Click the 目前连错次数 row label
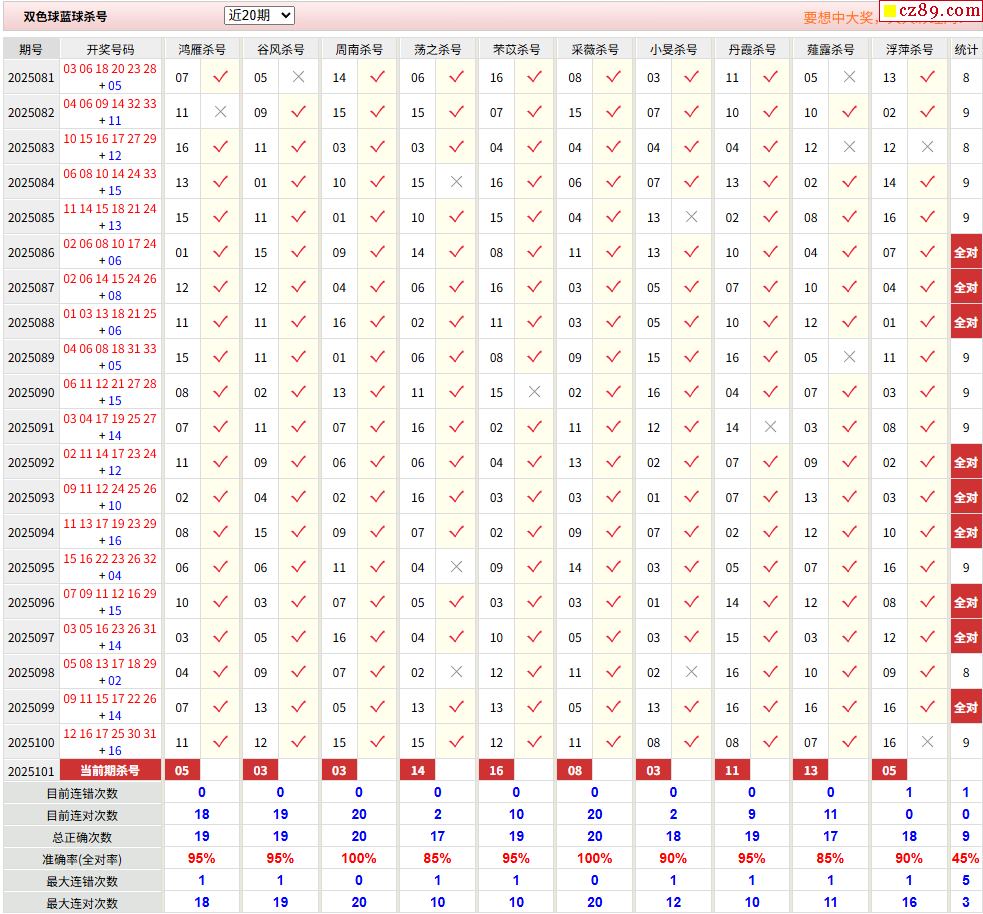Viewport: 983px width, 914px height. click(82, 793)
